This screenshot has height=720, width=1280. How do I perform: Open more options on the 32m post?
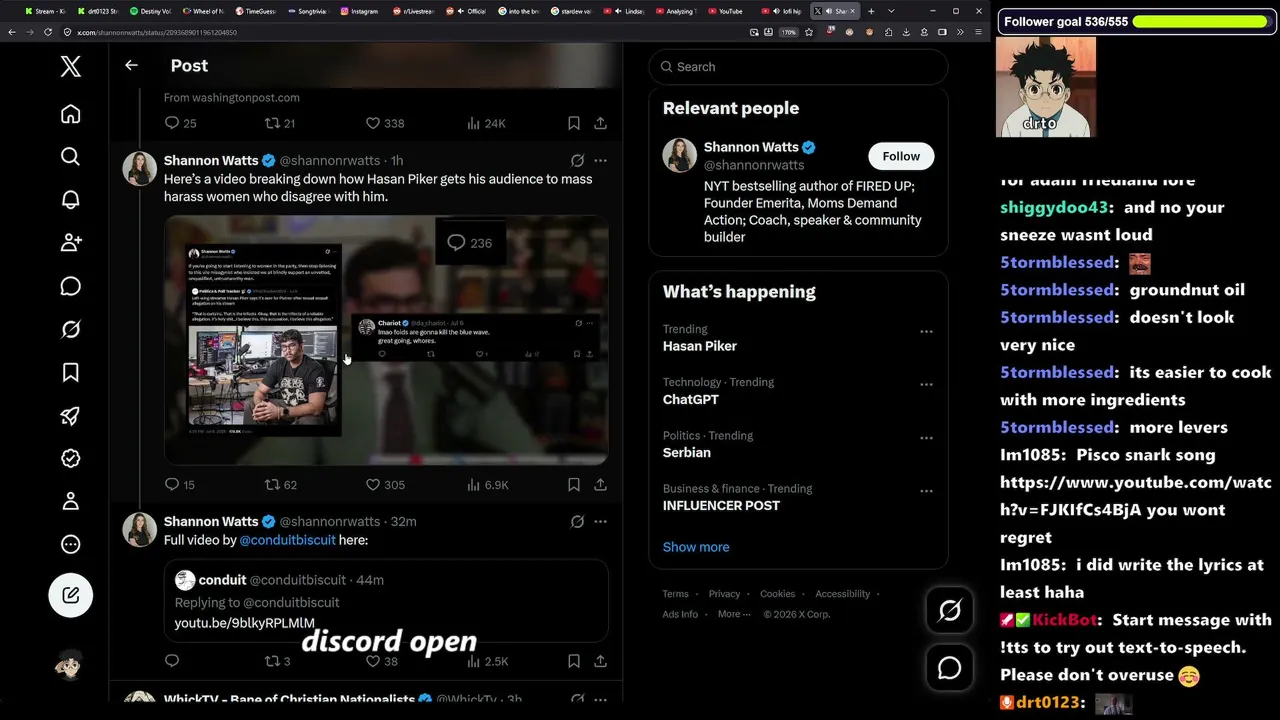coord(600,521)
